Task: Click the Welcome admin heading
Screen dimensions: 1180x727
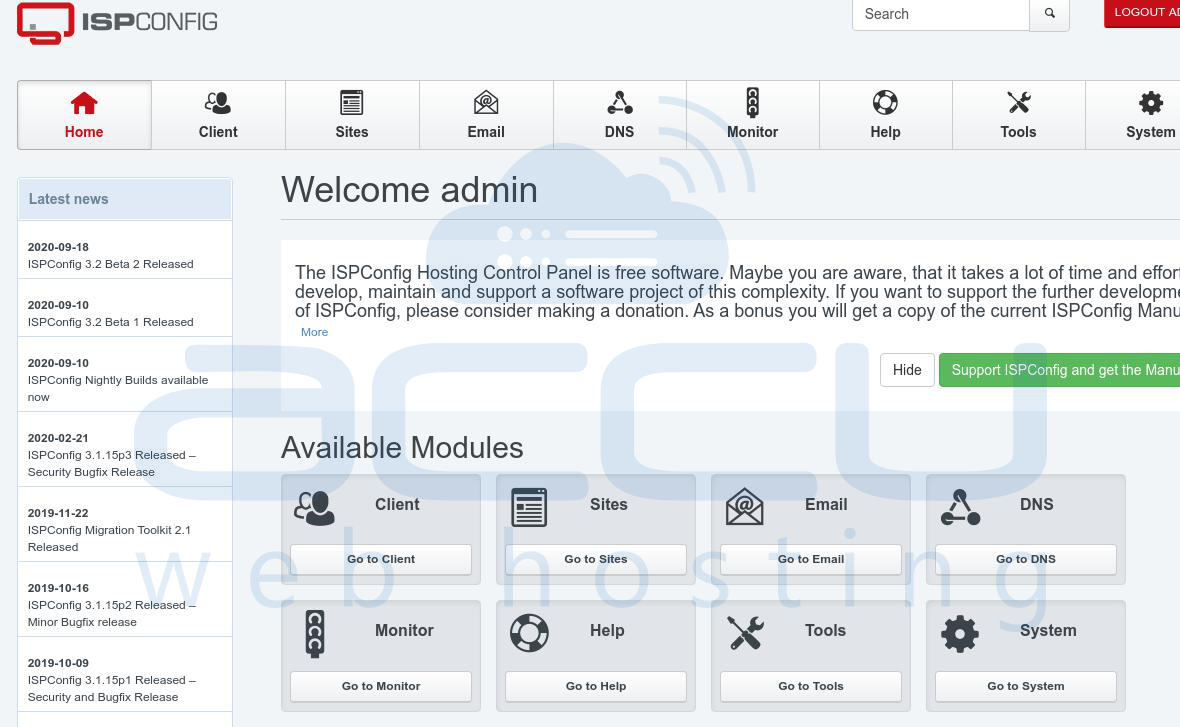Action: [x=409, y=190]
